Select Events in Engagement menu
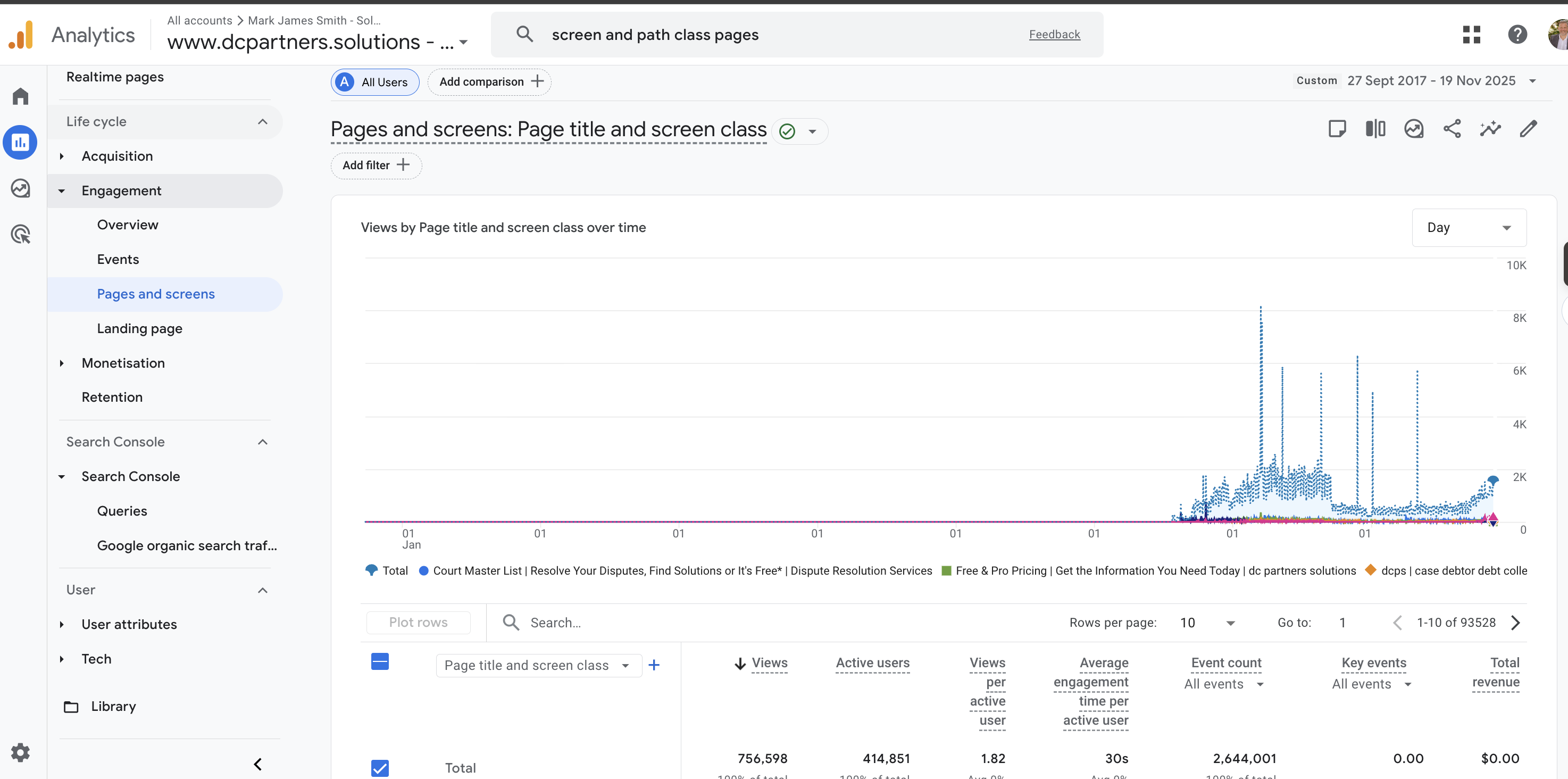The image size is (1568, 779). tap(118, 260)
